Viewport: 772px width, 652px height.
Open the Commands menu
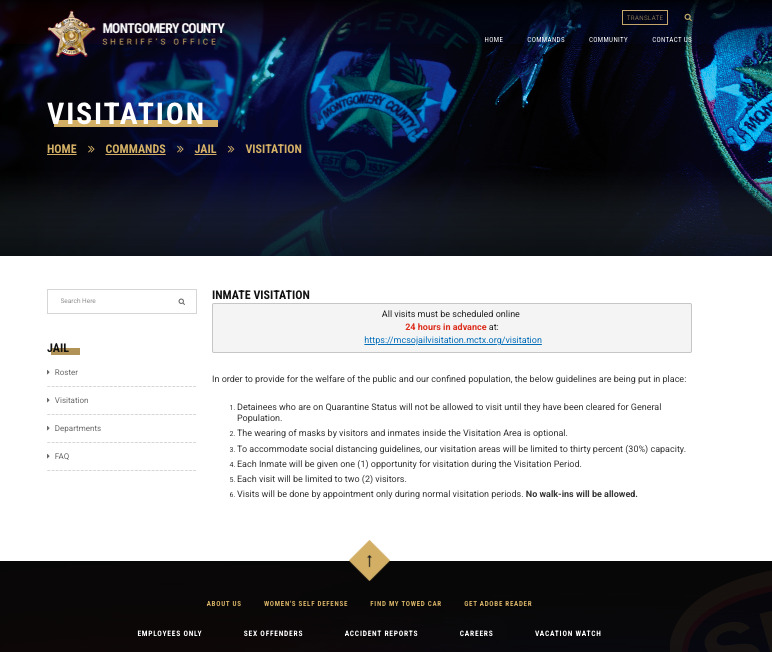(x=546, y=40)
